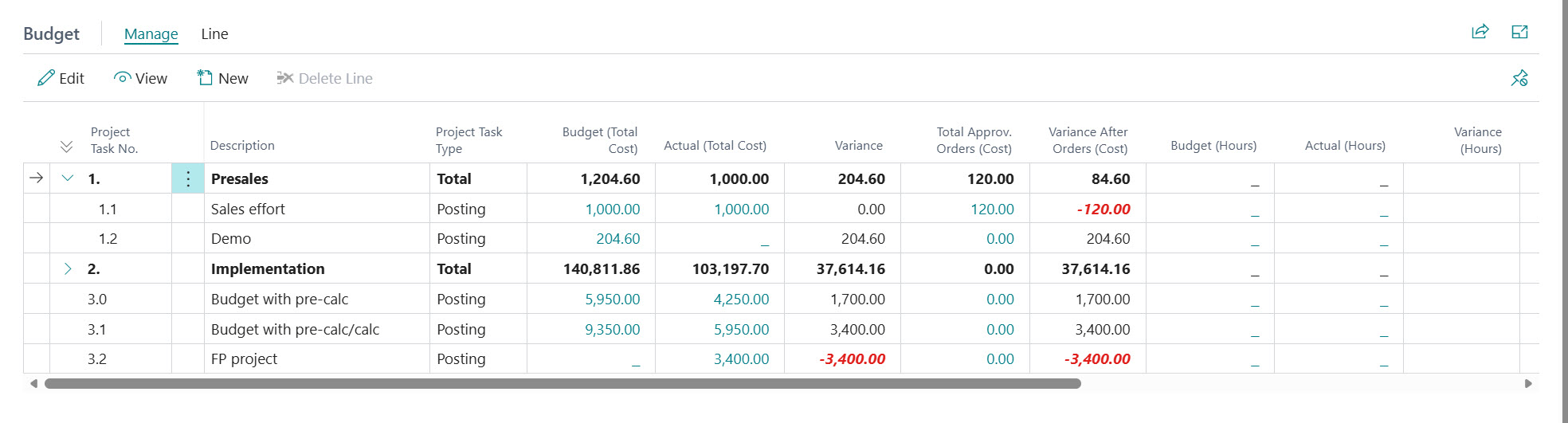
Task: Click the Budget (Hours) column header
Action: [x=1213, y=145]
